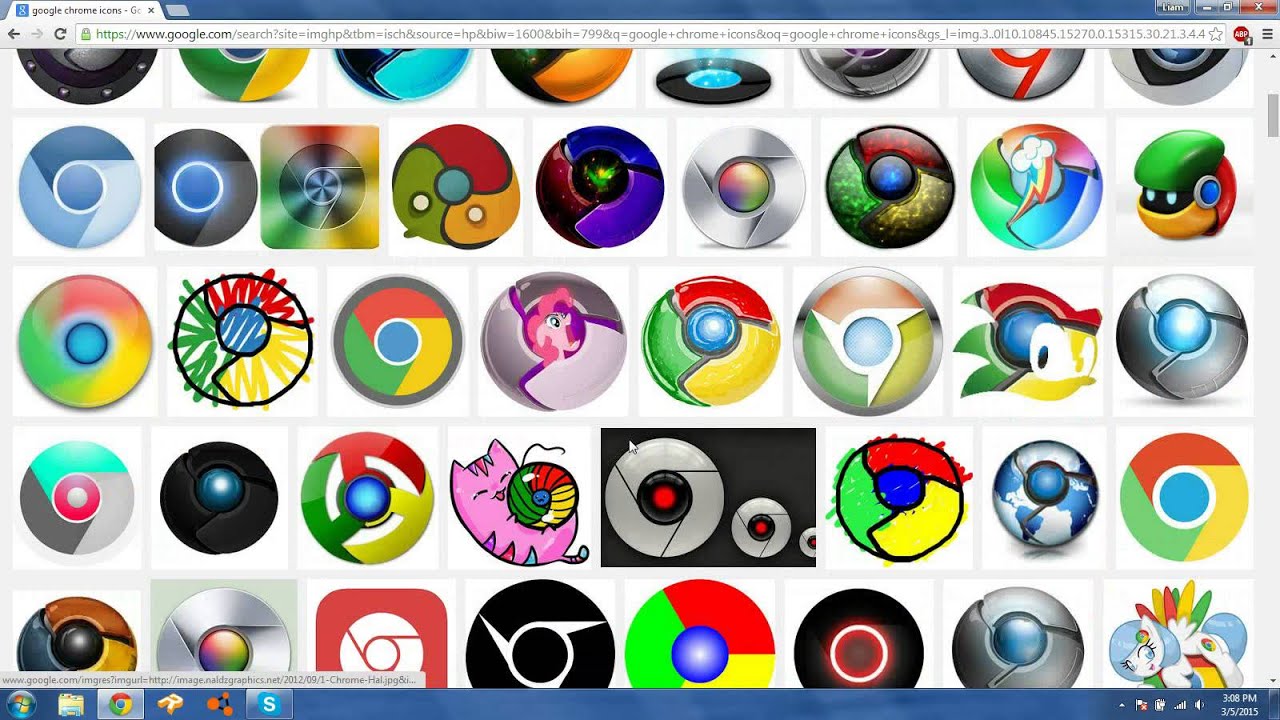Select the 'google chrome icons' tab

(85, 10)
